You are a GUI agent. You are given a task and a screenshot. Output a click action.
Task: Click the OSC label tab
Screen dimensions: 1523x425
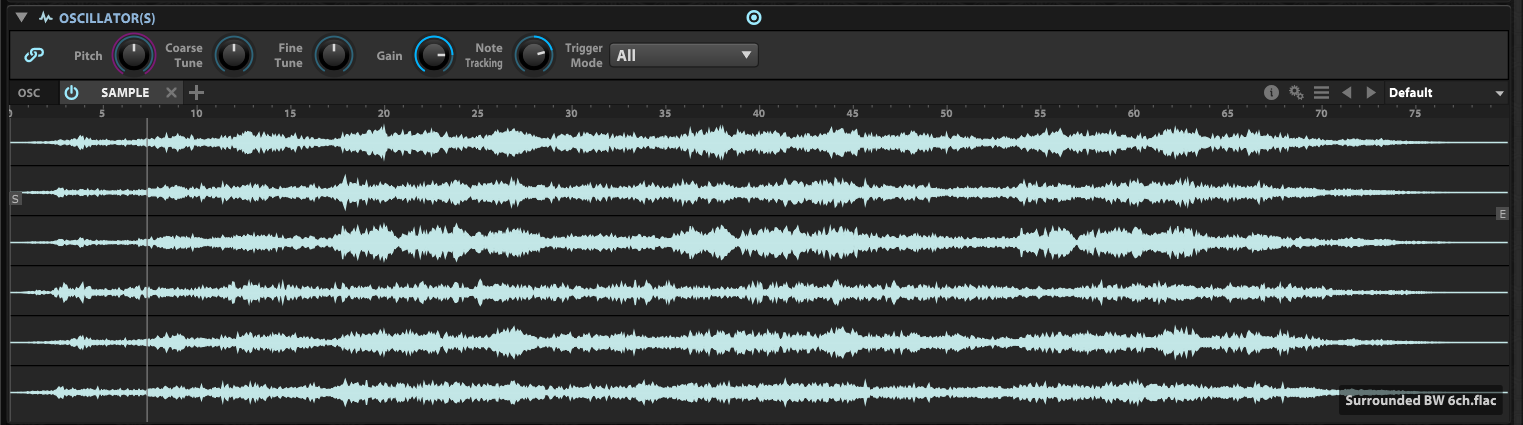29,93
